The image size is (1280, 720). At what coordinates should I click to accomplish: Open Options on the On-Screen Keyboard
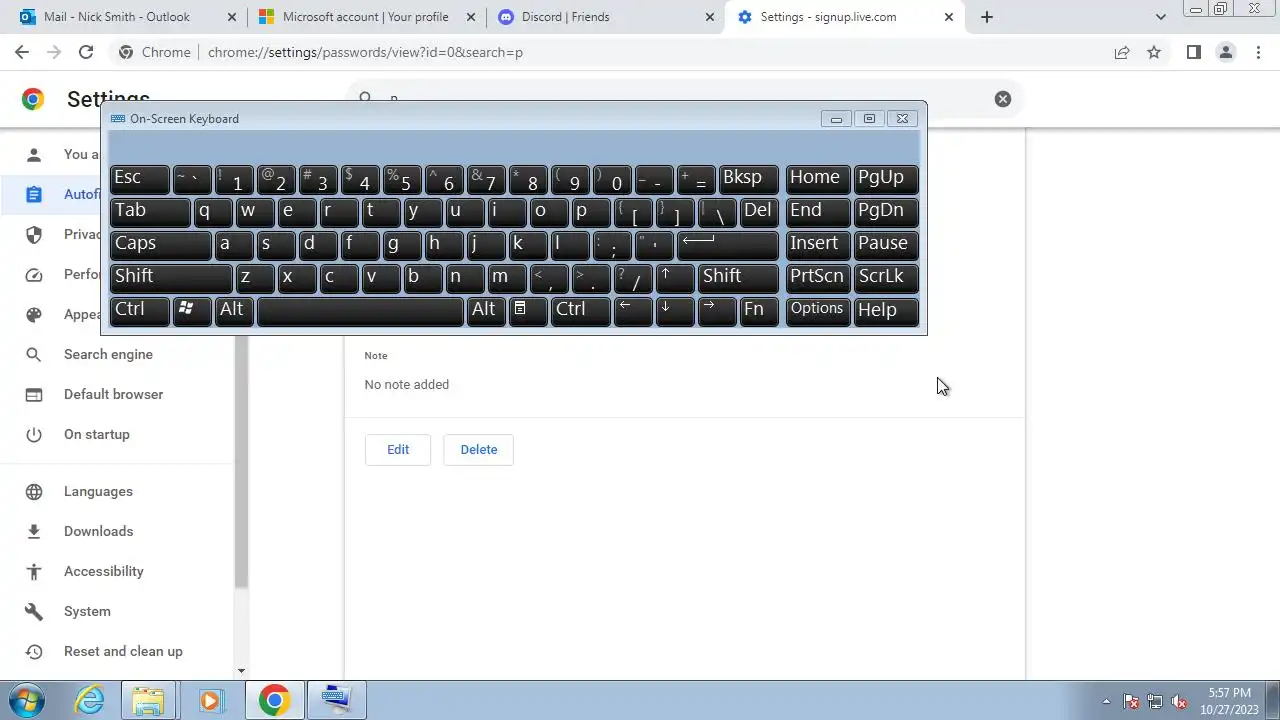tap(818, 311)
